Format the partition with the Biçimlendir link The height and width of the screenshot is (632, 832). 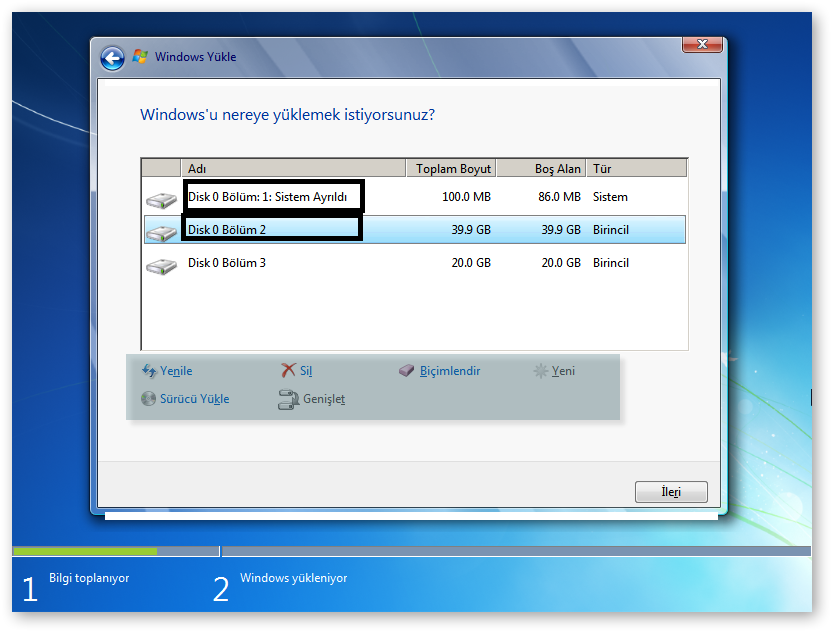tap(450, 371)
